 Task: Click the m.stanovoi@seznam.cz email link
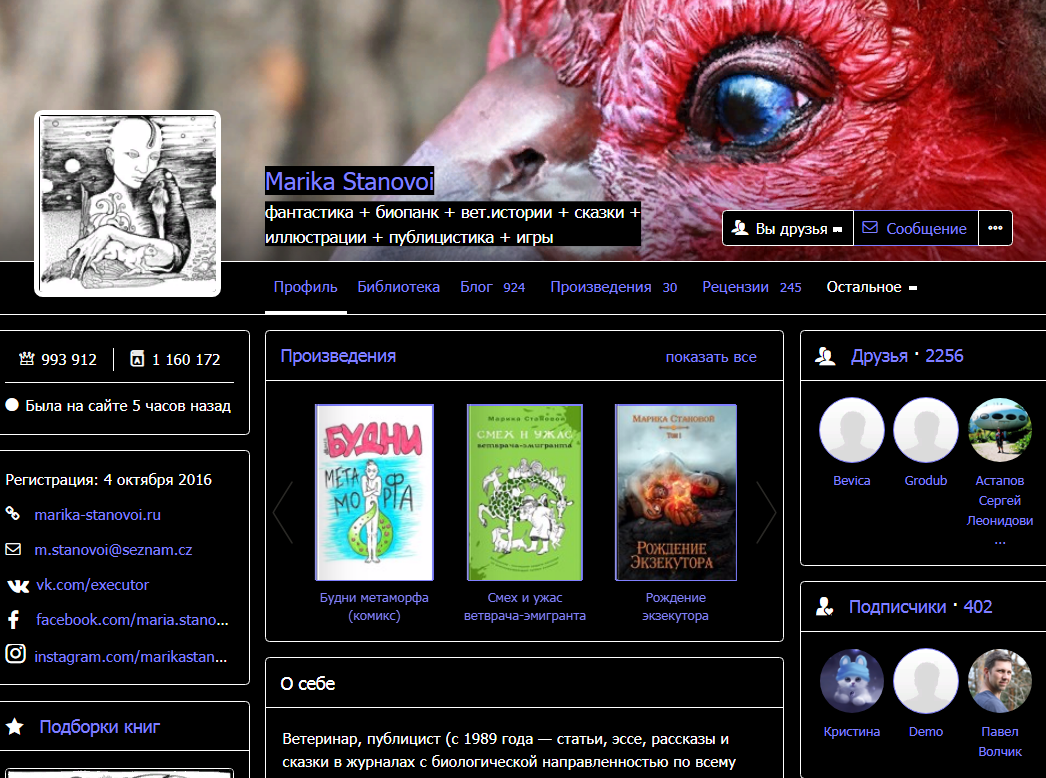pyautogui.click(x=113, y=550)
